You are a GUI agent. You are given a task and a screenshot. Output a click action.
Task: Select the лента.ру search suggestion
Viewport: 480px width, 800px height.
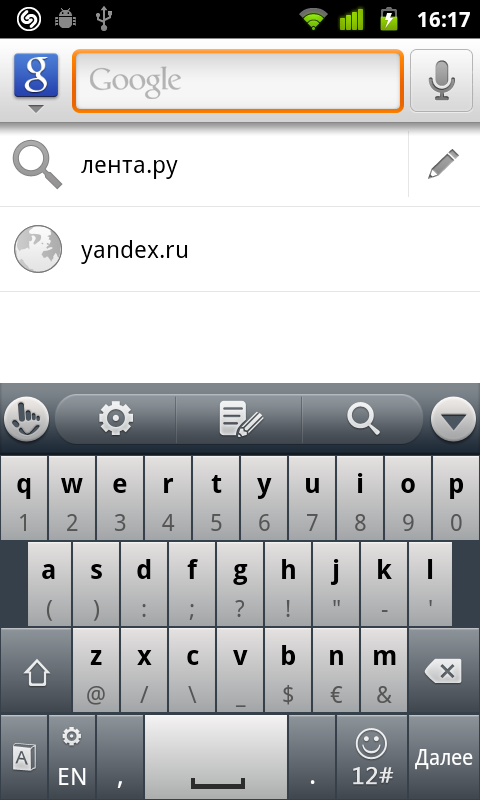(204, 165)
